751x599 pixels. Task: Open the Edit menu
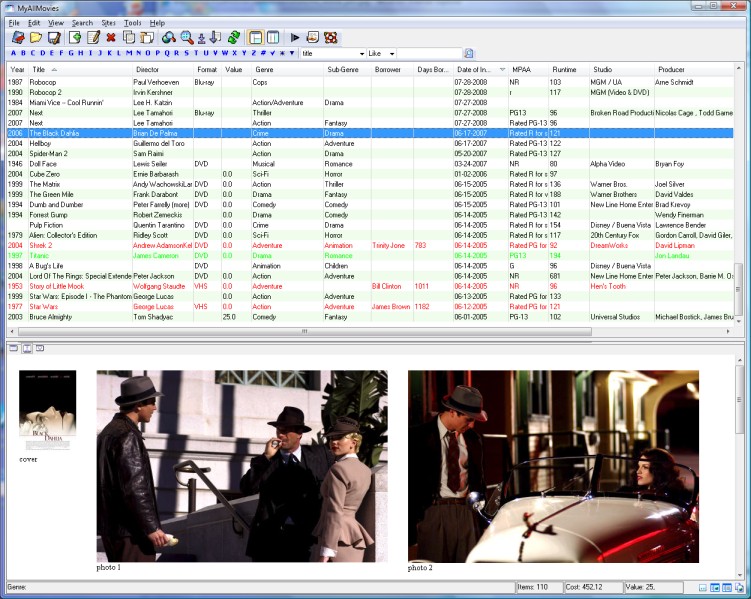coord(34,23)
